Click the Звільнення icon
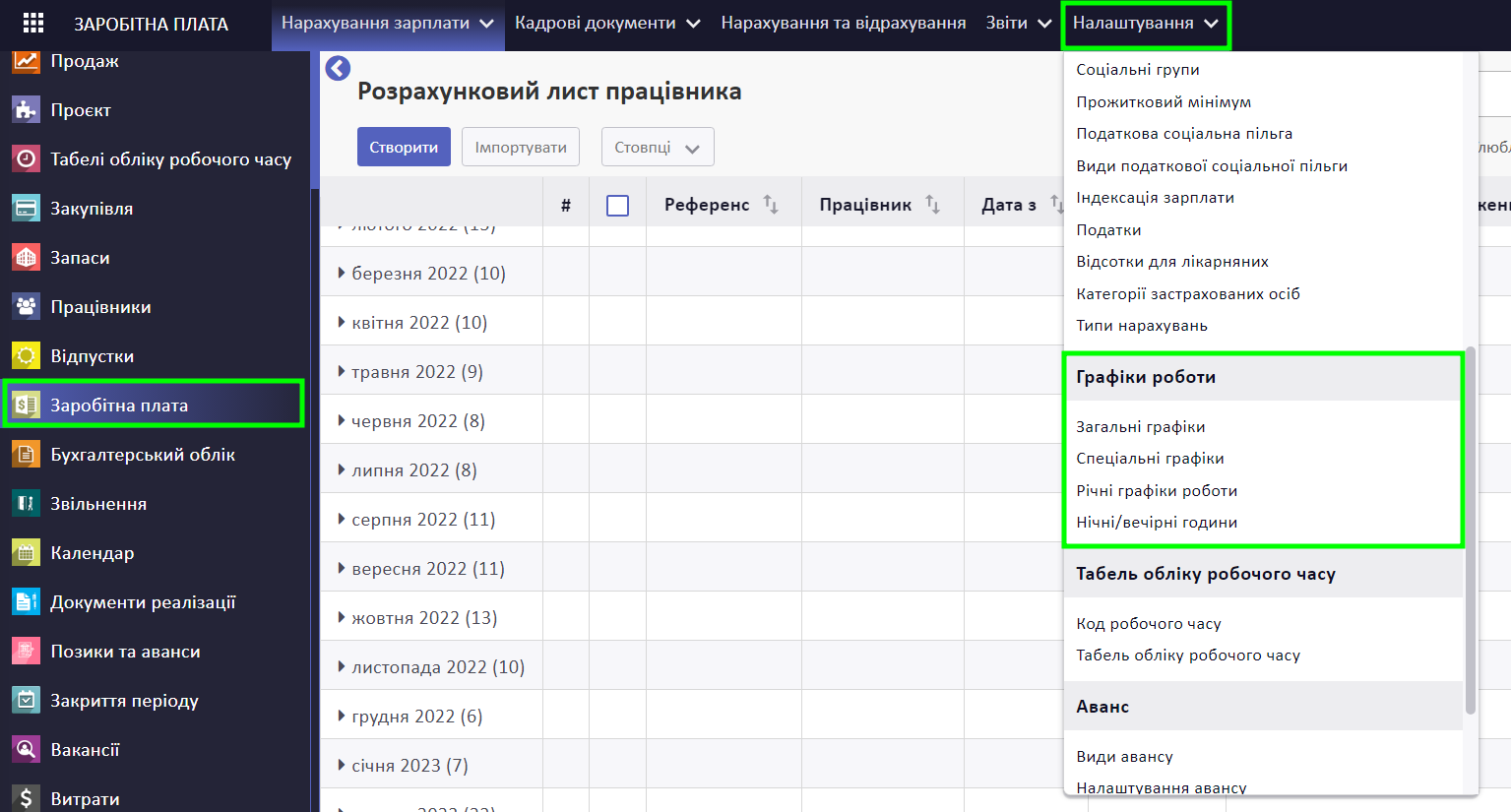 (x=27, y=503)
